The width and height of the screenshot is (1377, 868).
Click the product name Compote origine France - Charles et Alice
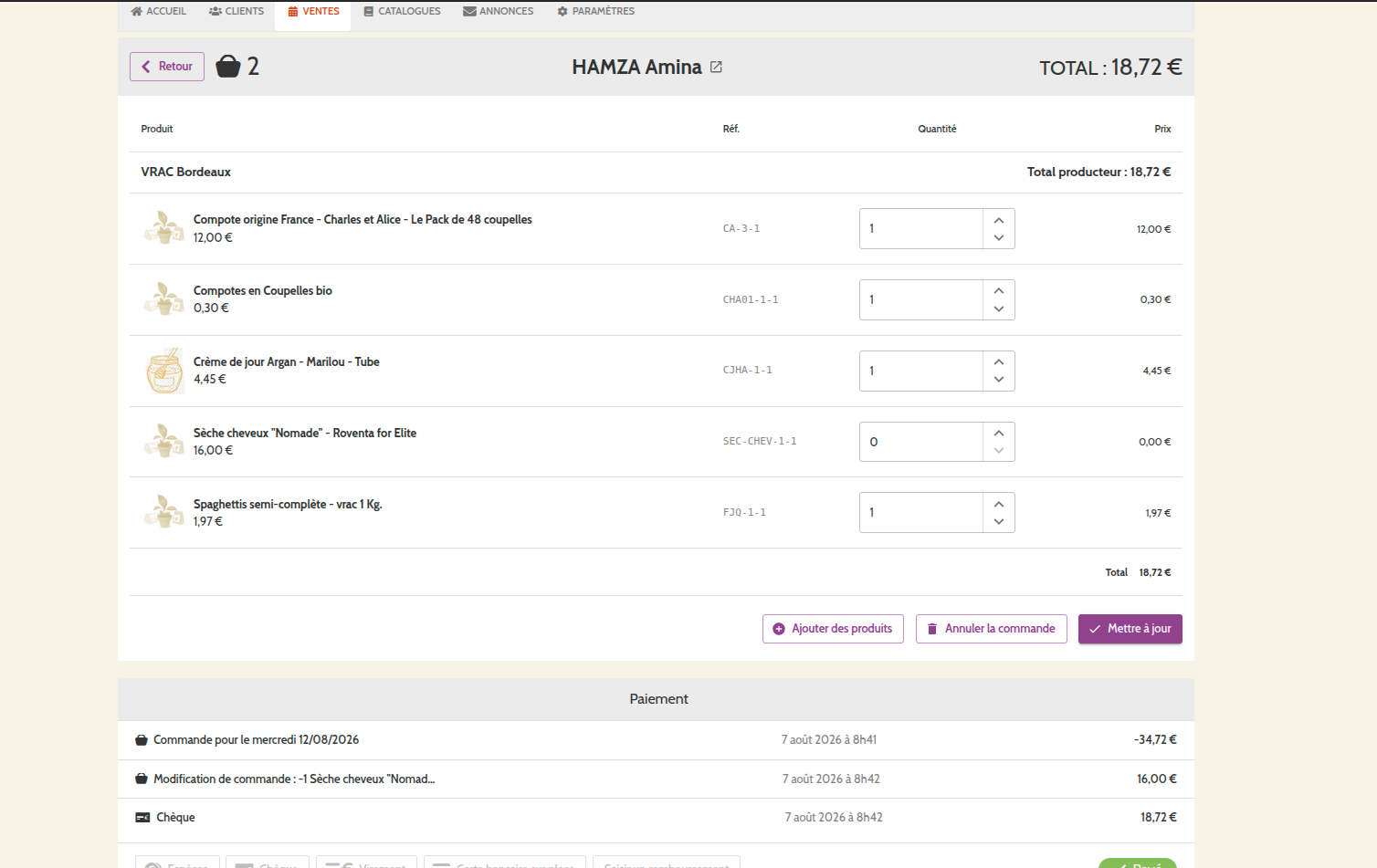coord(363,219)
